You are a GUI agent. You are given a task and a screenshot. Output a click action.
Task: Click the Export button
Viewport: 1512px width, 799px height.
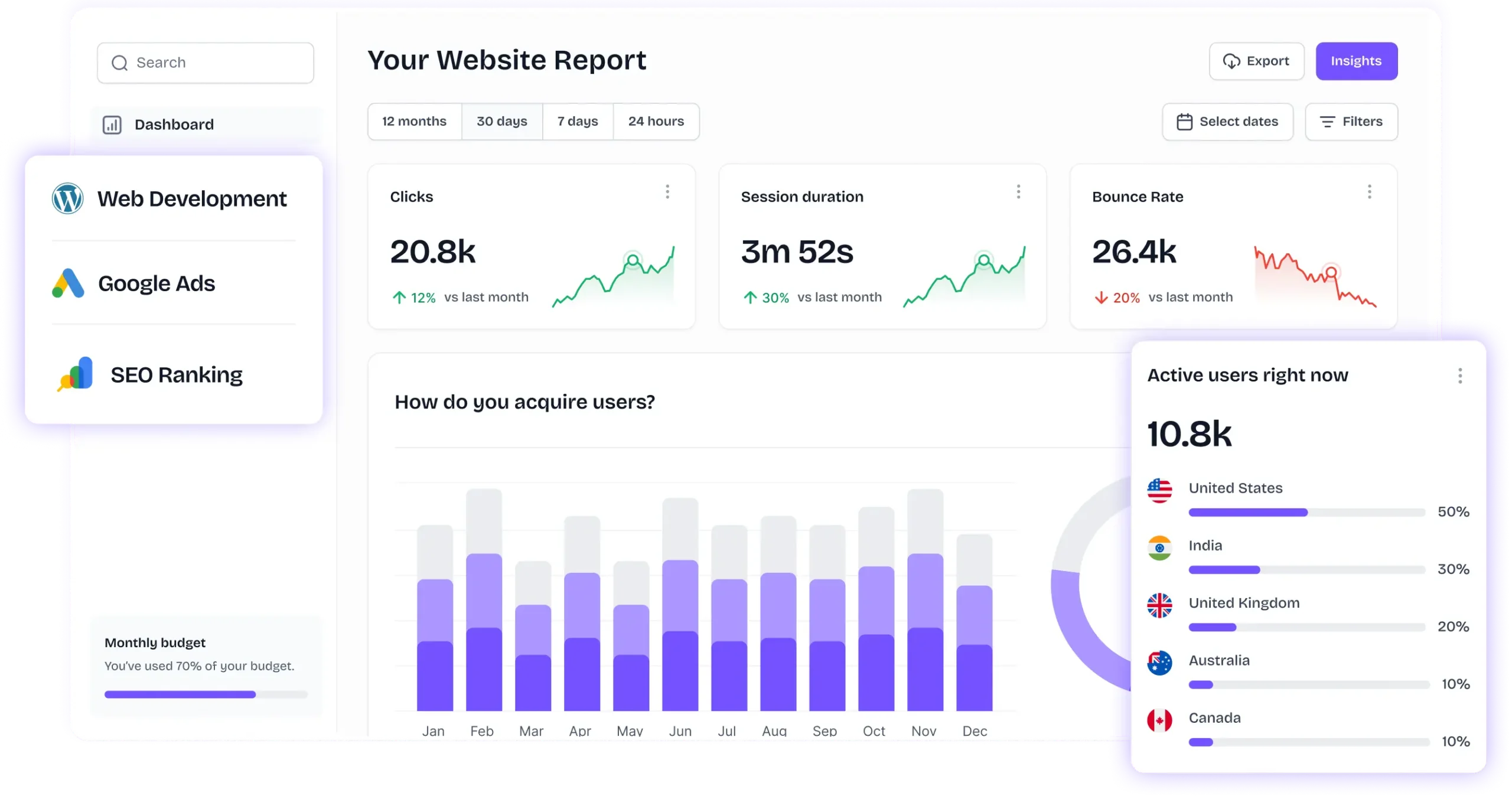(1256, 61)
